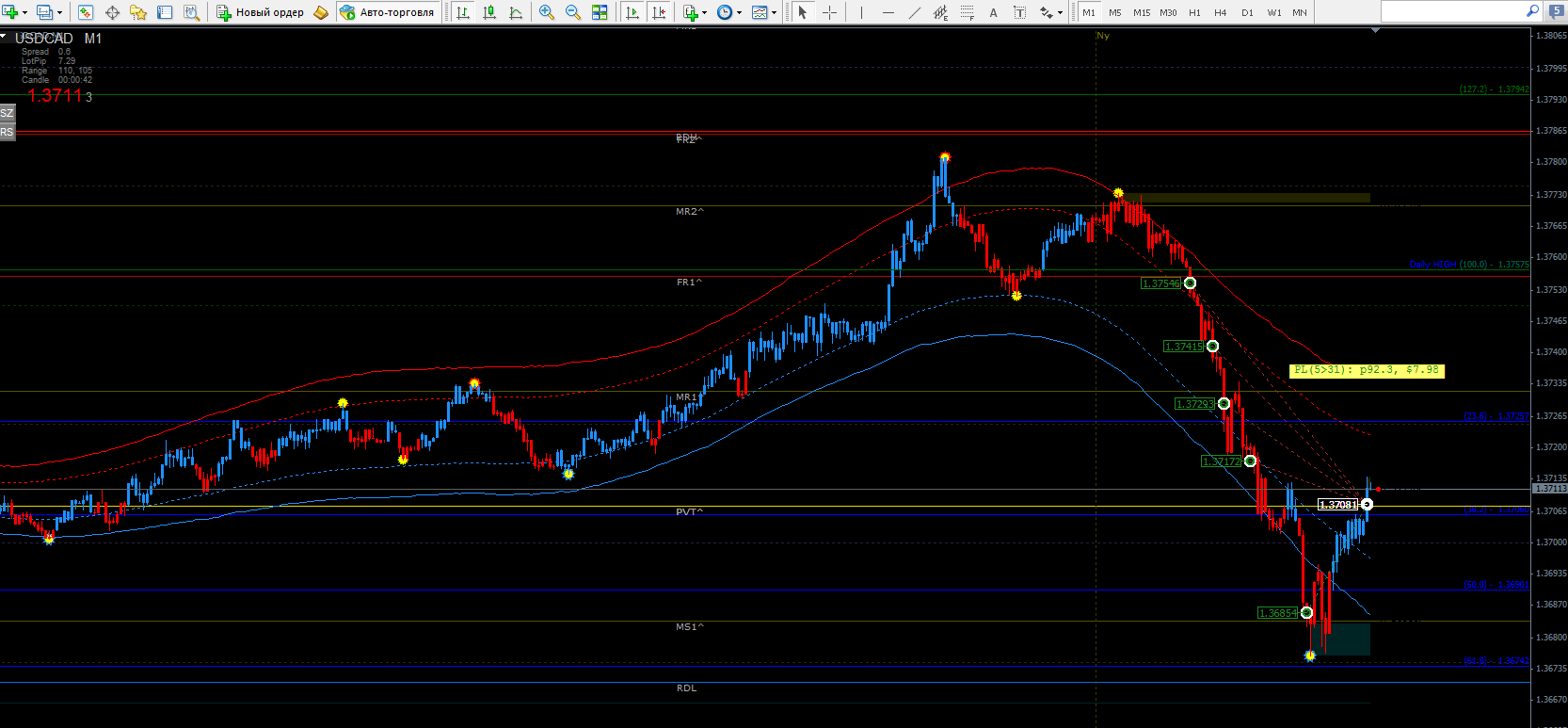Expand the Indicators dropdown arrow
The image size is (1568, 728).
pos(705,12)
